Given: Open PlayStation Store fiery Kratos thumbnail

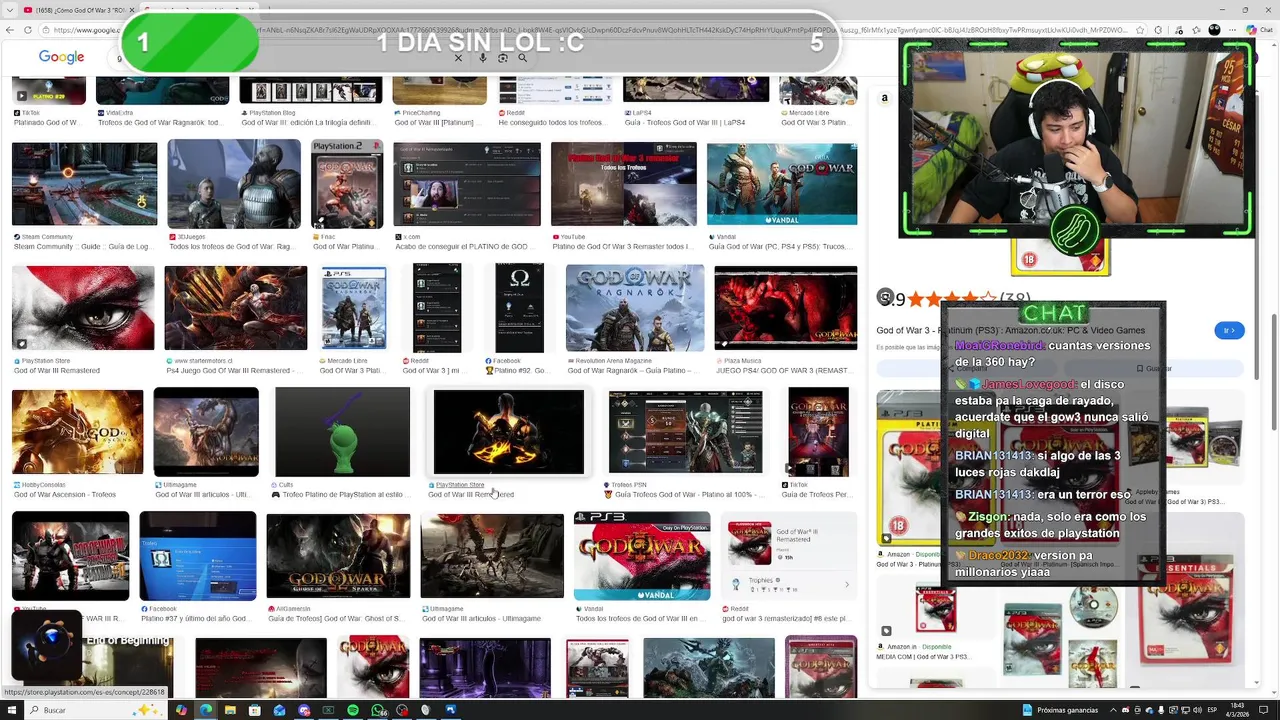Looking at the screenshot, I should tap(508, 432).
